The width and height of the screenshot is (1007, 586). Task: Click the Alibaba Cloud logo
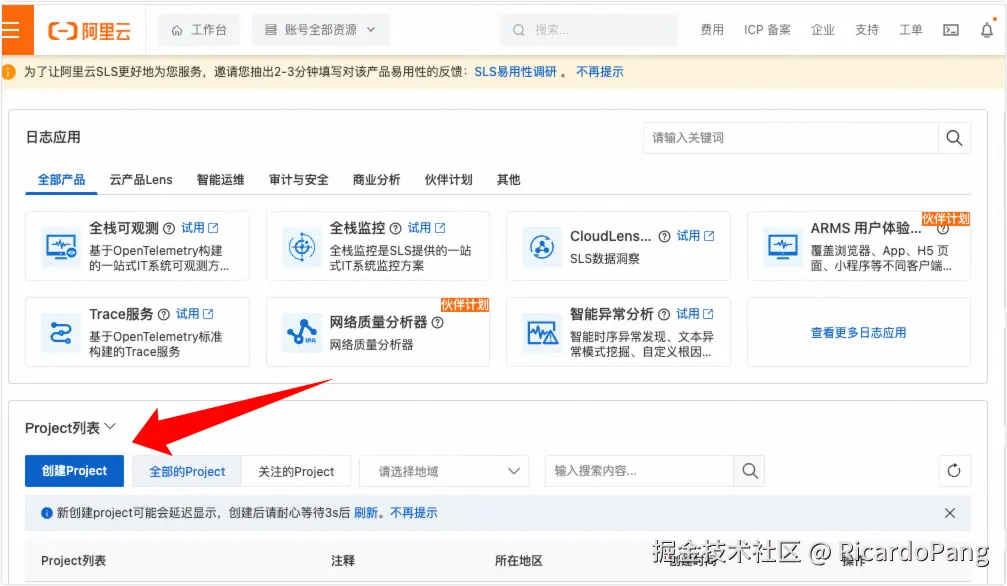tap(90, 30)
